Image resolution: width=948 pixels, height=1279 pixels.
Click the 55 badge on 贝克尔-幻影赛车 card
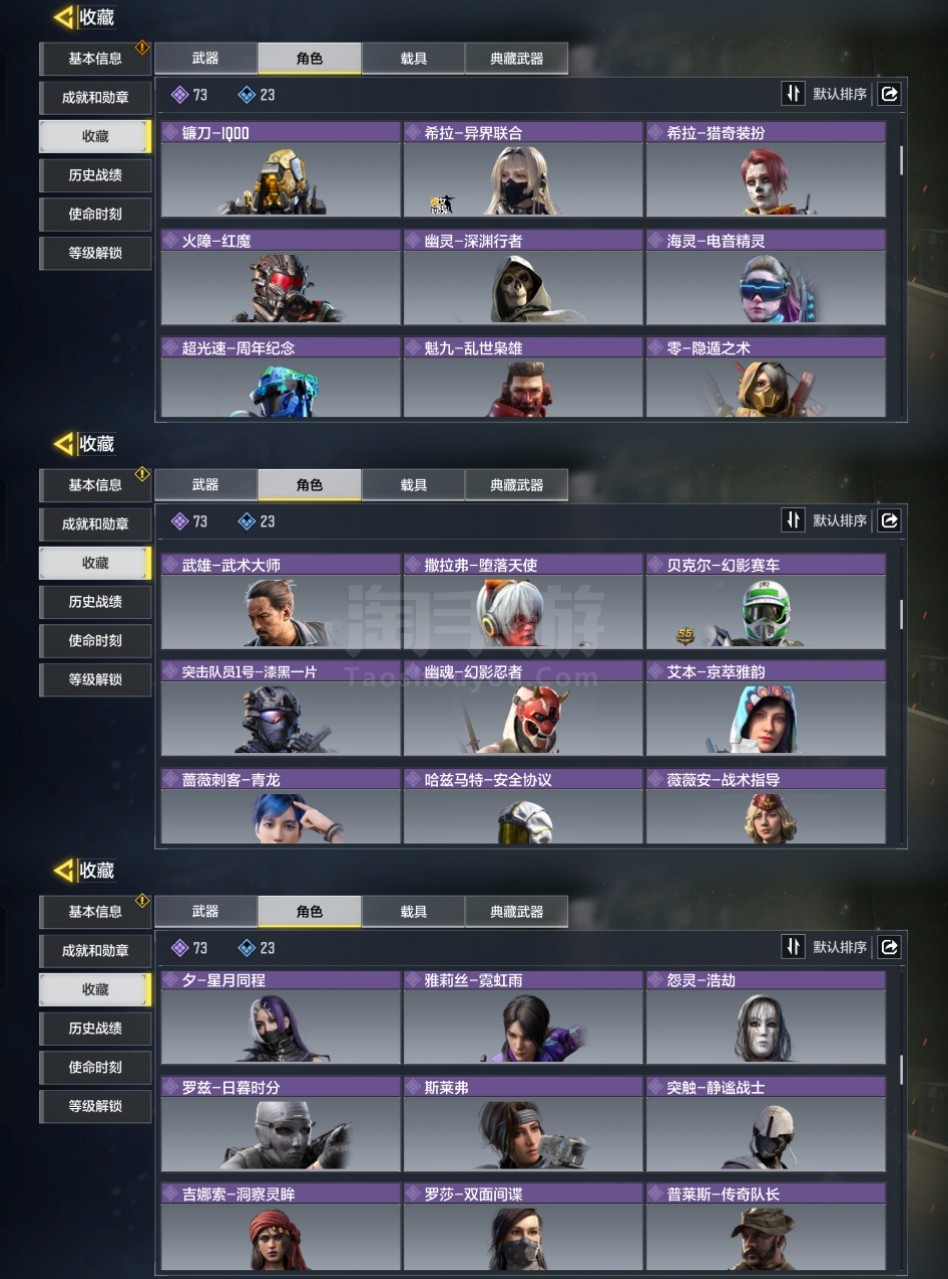(x=685, y=635)
